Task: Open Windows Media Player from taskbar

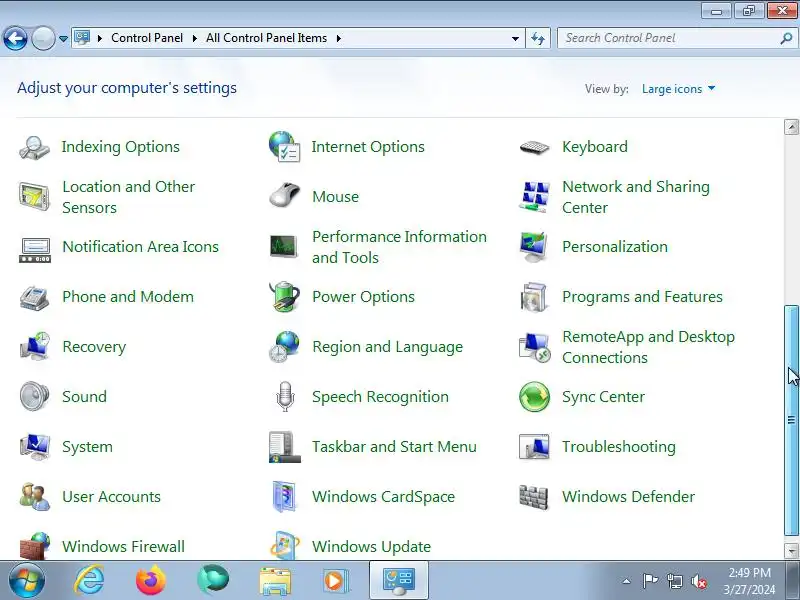Action: click(x=335, y=581)
